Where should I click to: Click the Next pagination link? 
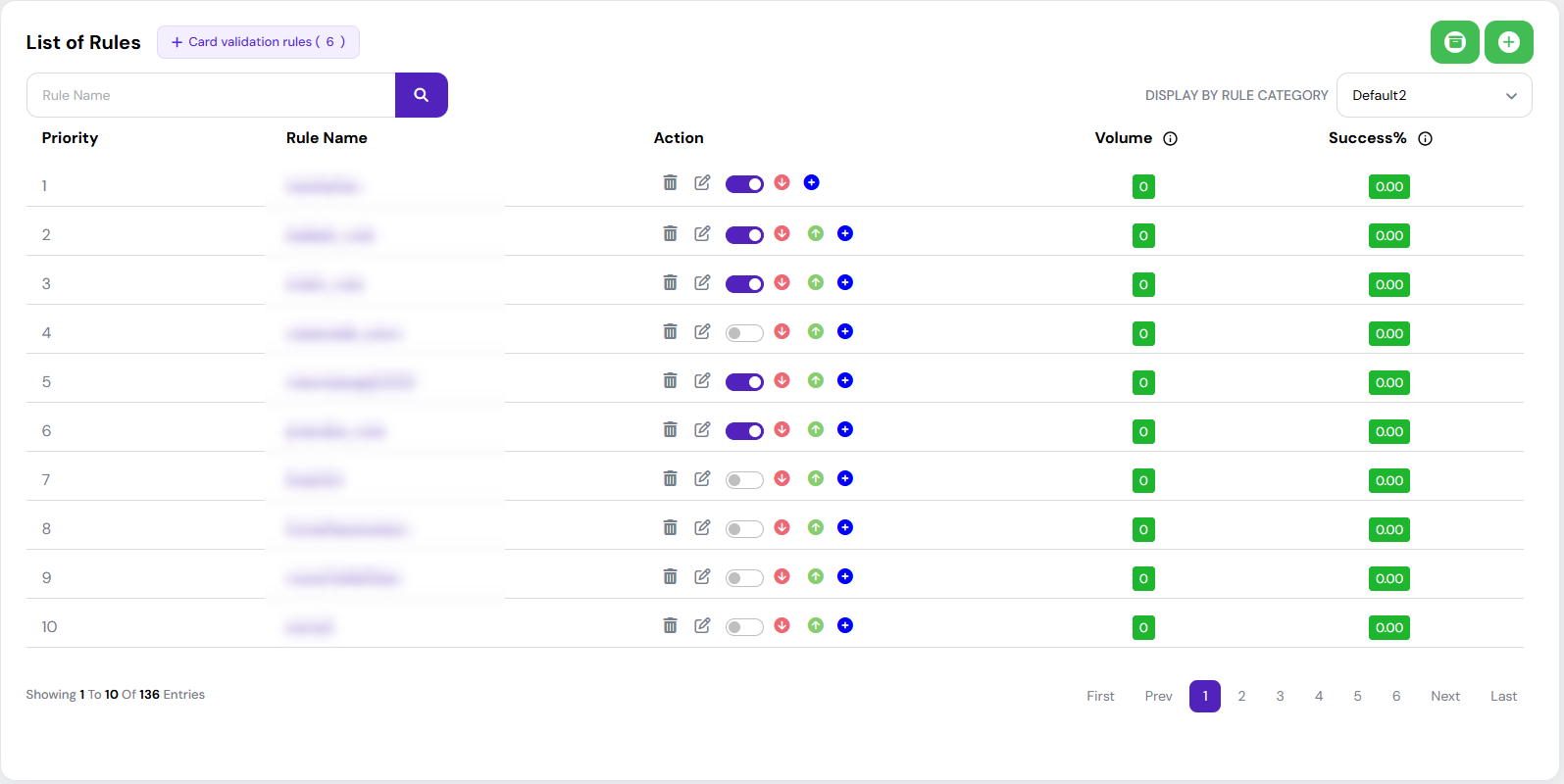pos(1445,696)
